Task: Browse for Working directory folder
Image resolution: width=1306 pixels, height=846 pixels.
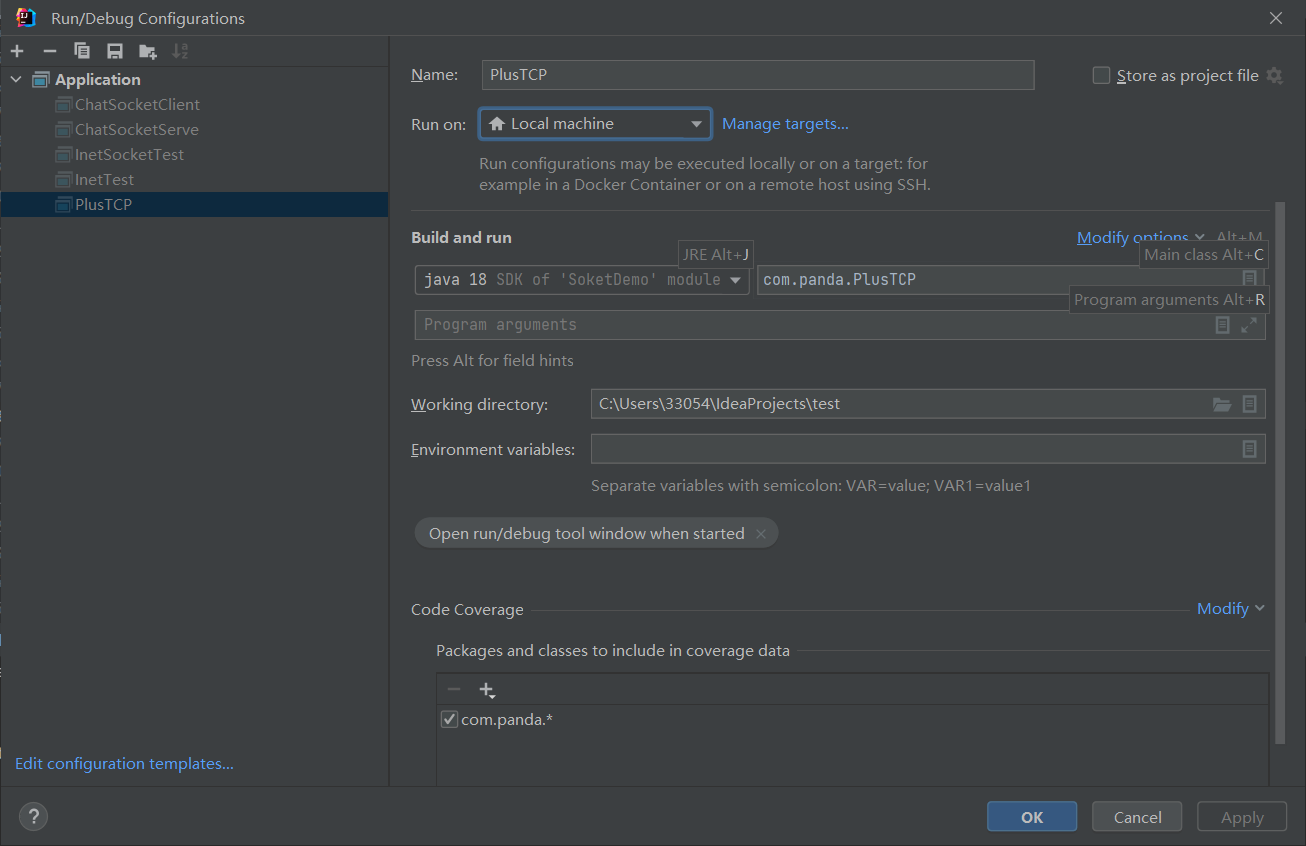Action: 1222,404
